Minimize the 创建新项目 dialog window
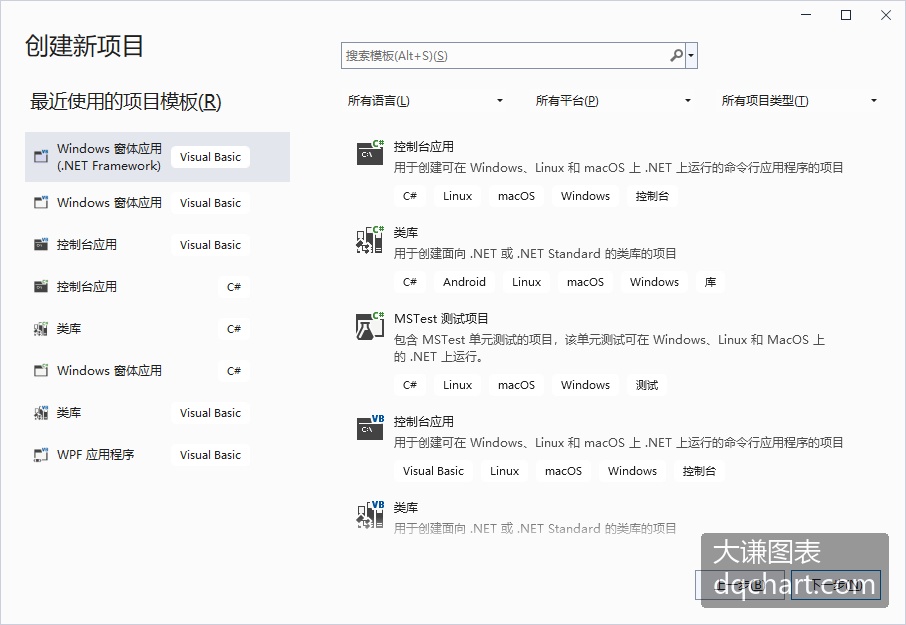 point(806,15)
